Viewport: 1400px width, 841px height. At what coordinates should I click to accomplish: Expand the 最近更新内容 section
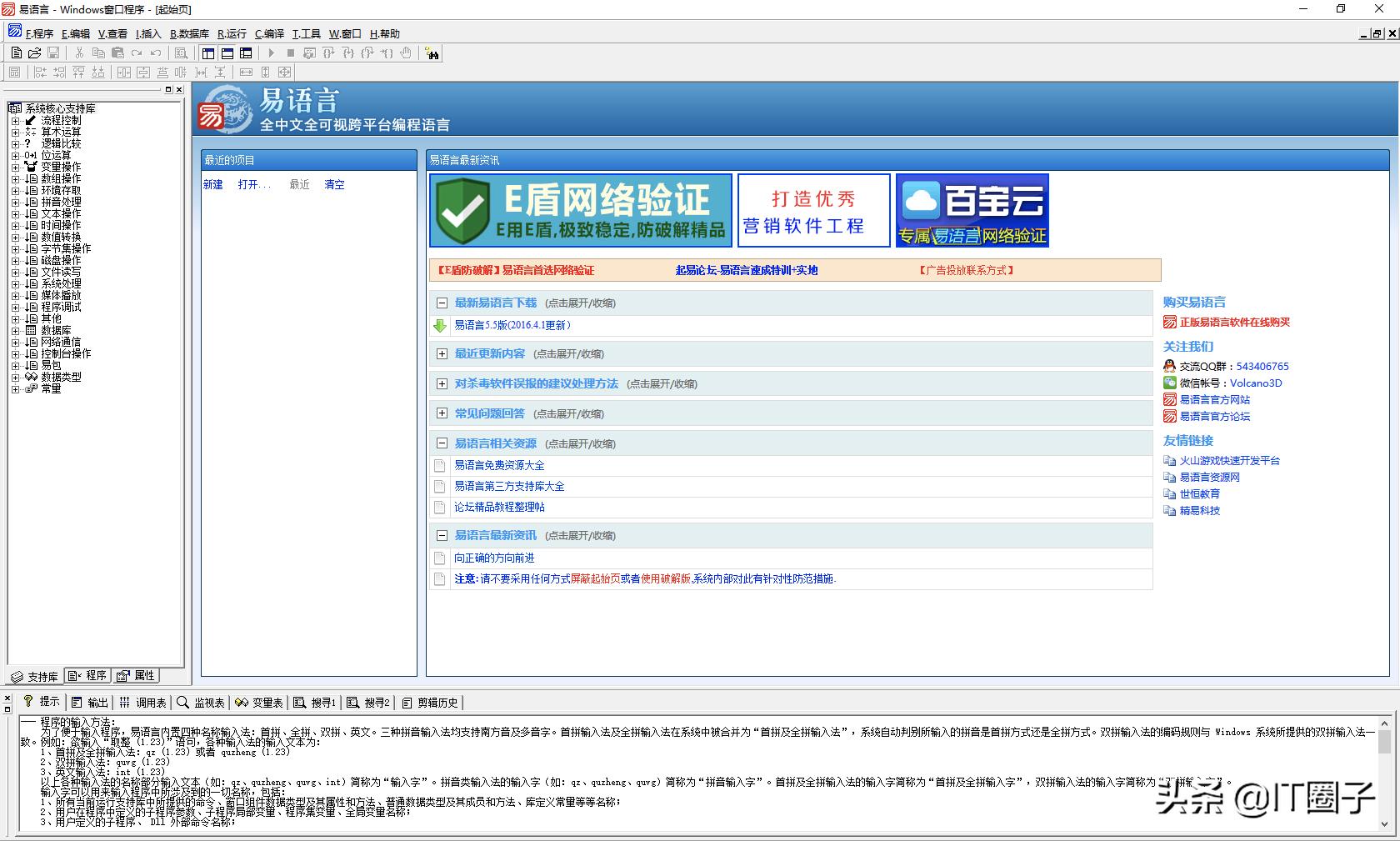coord(442,353)
